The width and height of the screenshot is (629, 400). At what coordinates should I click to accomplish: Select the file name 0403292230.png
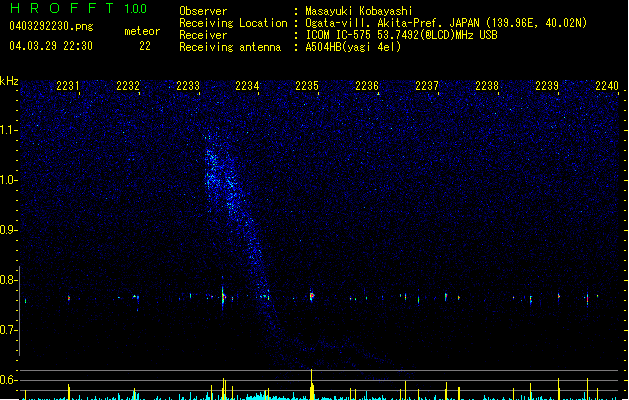tap(51, 26)
